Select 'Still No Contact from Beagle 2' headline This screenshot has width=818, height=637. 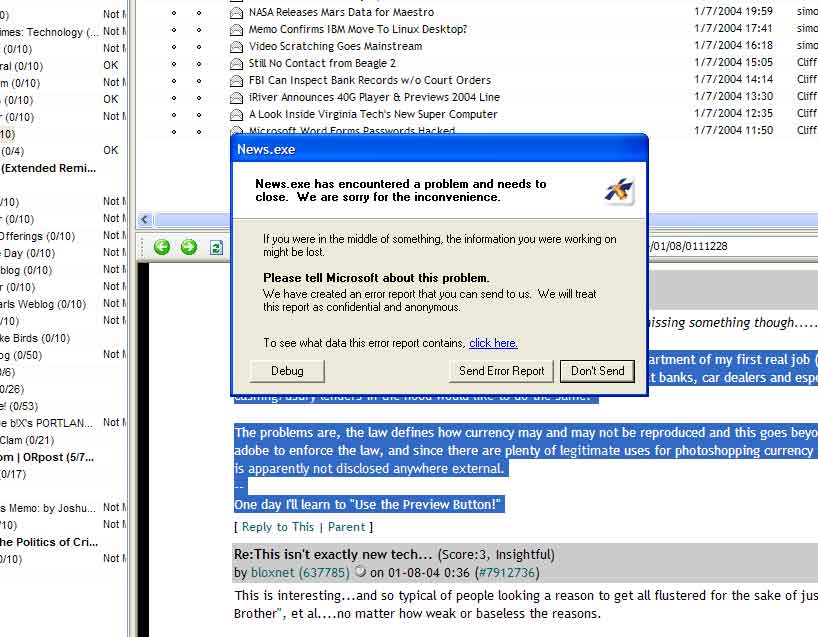[x=322, y=63]
